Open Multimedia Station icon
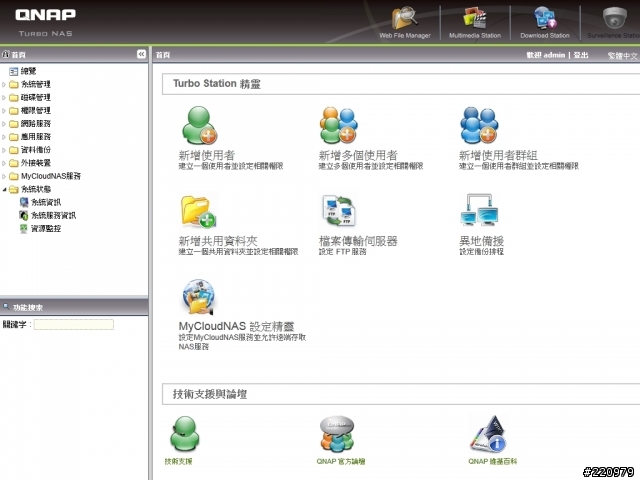The width and height of the screenshot is (640, 480). (x=474, y=18)
